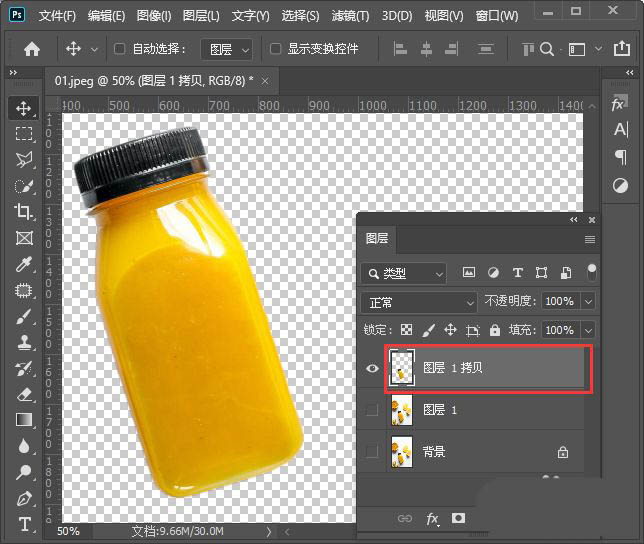Open the Adjustments panel icon
Screen dimensions: 644x544
tap(620, 186)
